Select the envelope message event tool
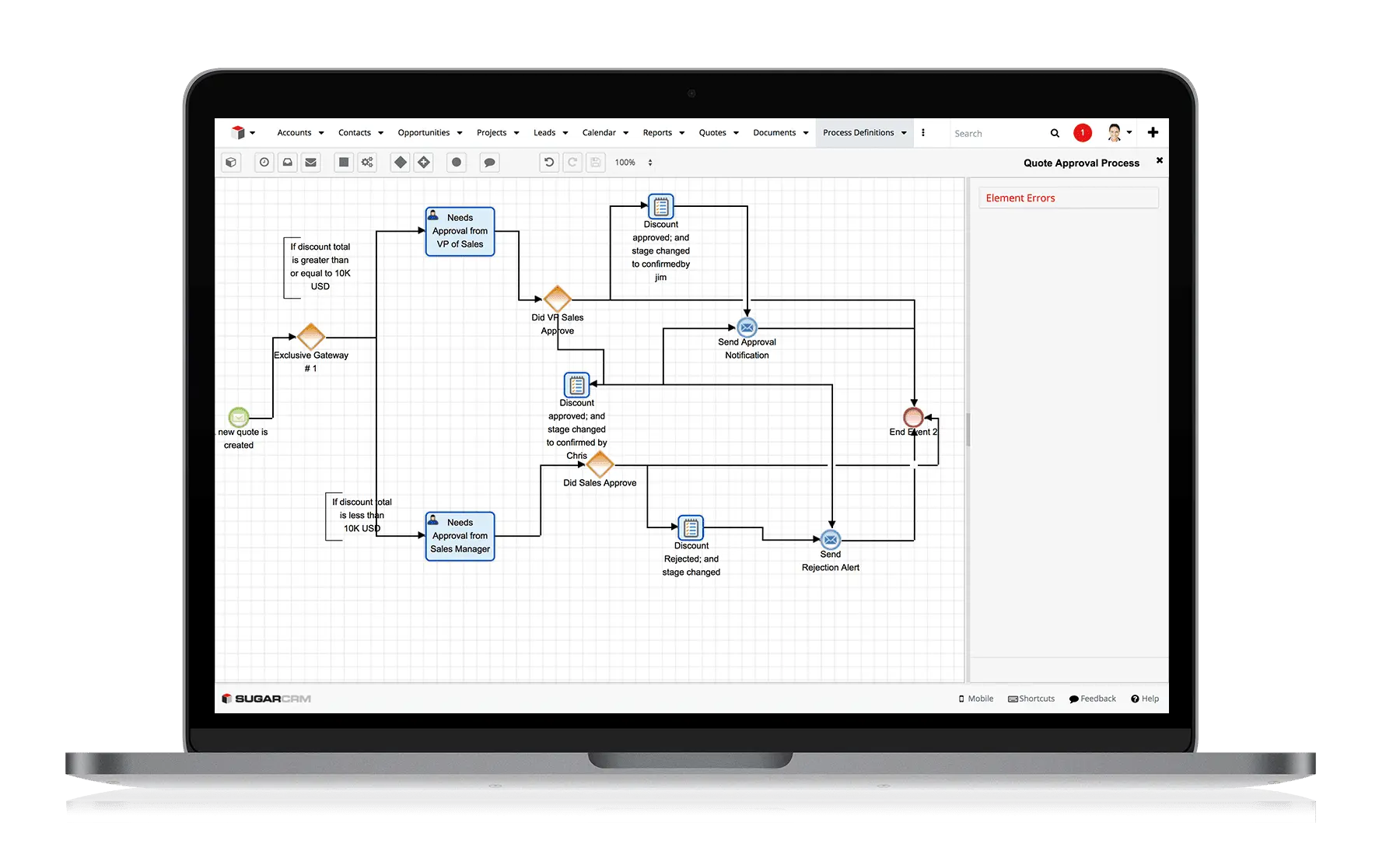 pyautogui.click(x=311, y=163)
